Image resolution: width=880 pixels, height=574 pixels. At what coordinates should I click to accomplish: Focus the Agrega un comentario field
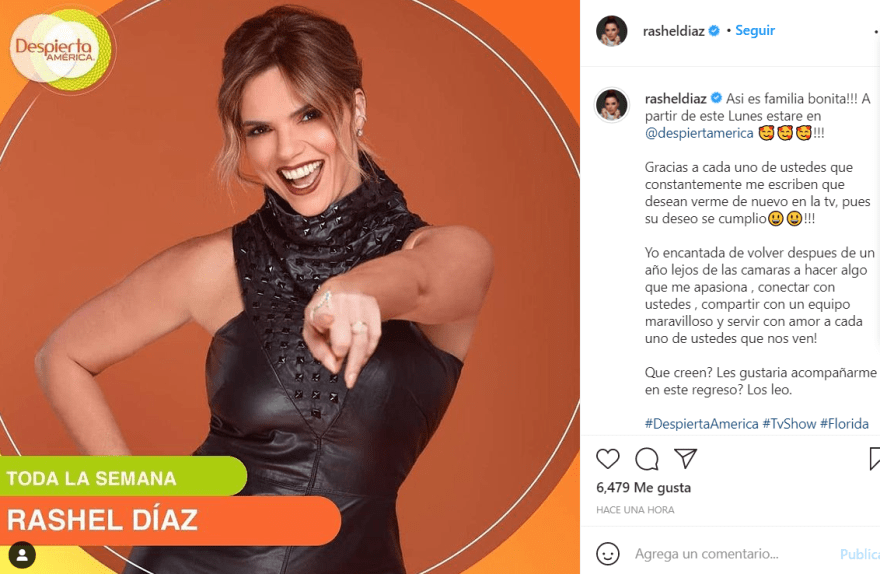730,554
